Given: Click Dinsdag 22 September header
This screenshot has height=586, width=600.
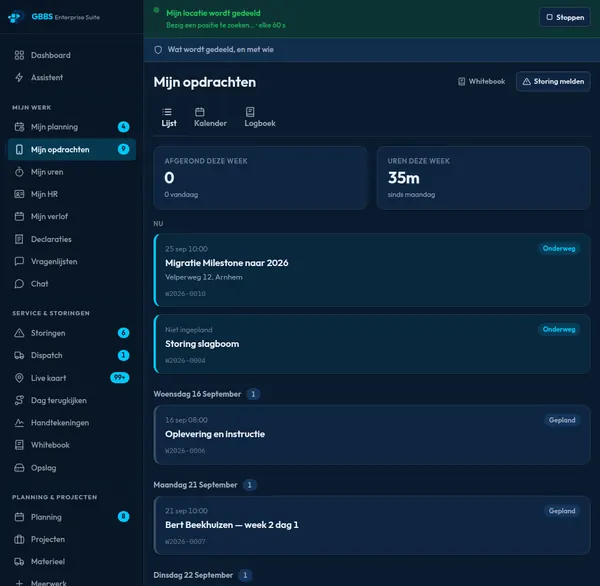Looking at the screenshot, I should click(193, 575).
